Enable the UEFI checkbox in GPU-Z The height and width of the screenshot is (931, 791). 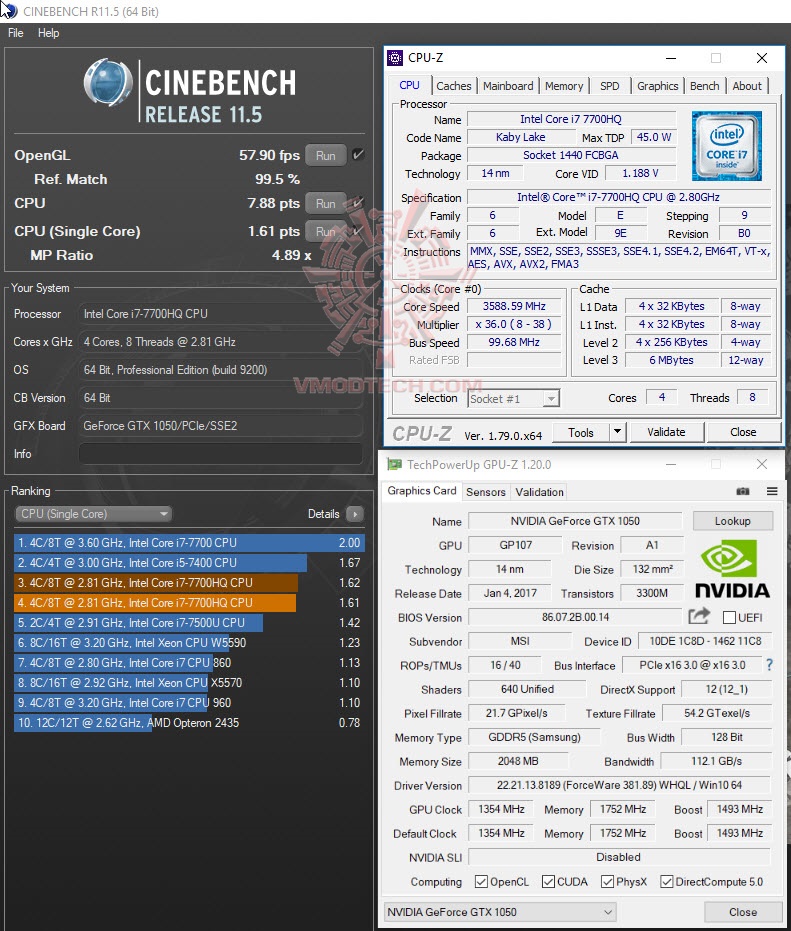click(x=729, y=618)
